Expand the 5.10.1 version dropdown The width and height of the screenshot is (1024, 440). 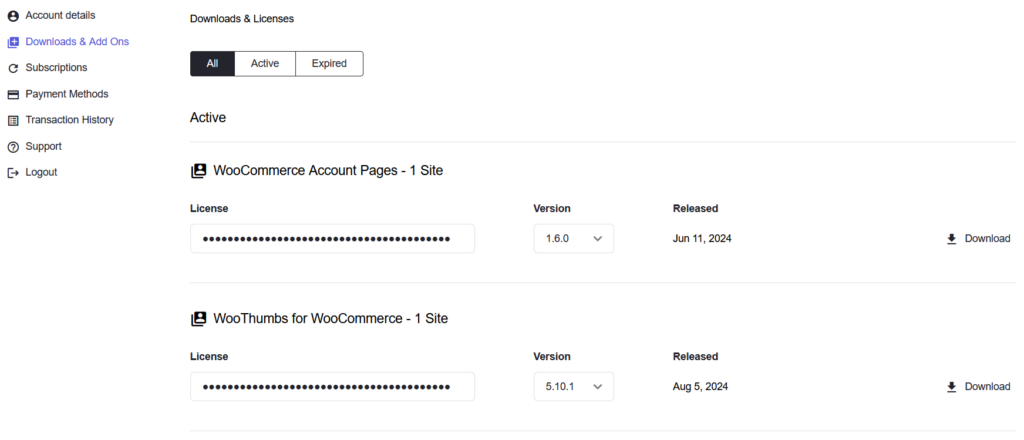tap(573, 387)
